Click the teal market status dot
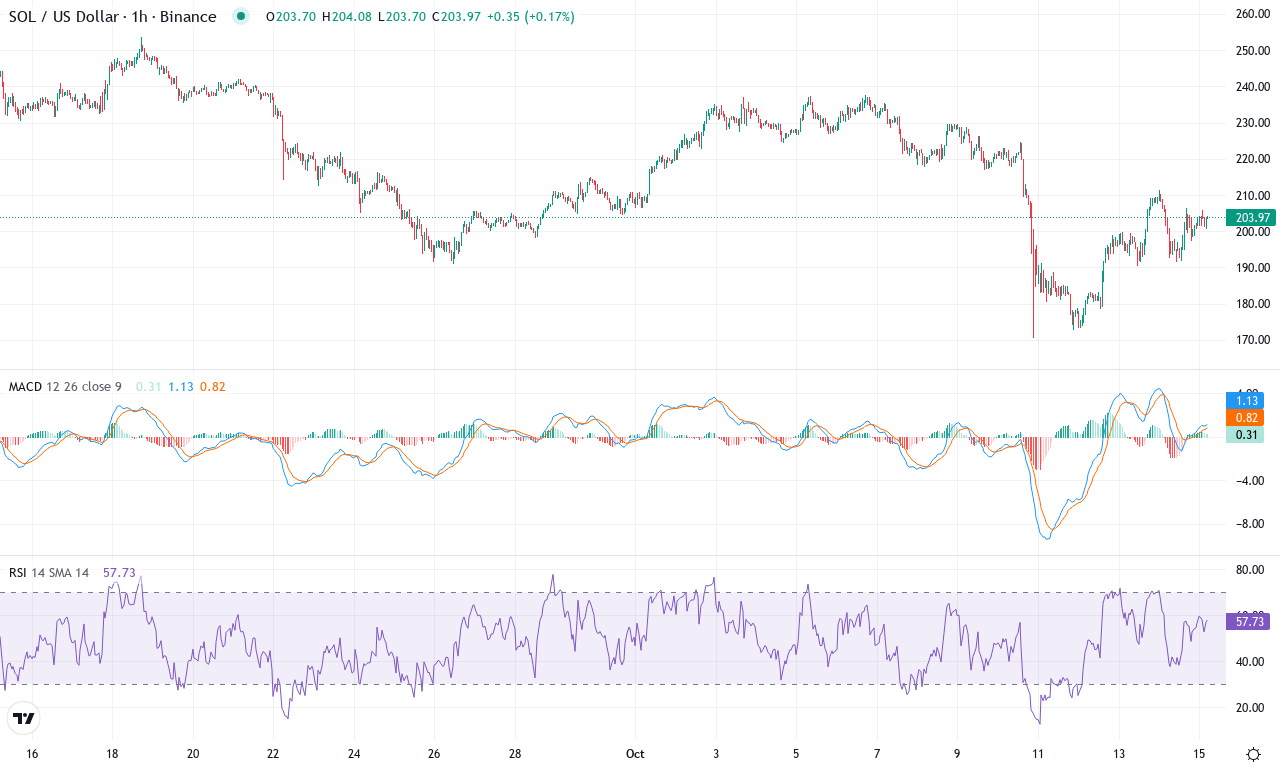This screenshot has width=1280, height=768. pyautogui.click(x=239, y=16)
